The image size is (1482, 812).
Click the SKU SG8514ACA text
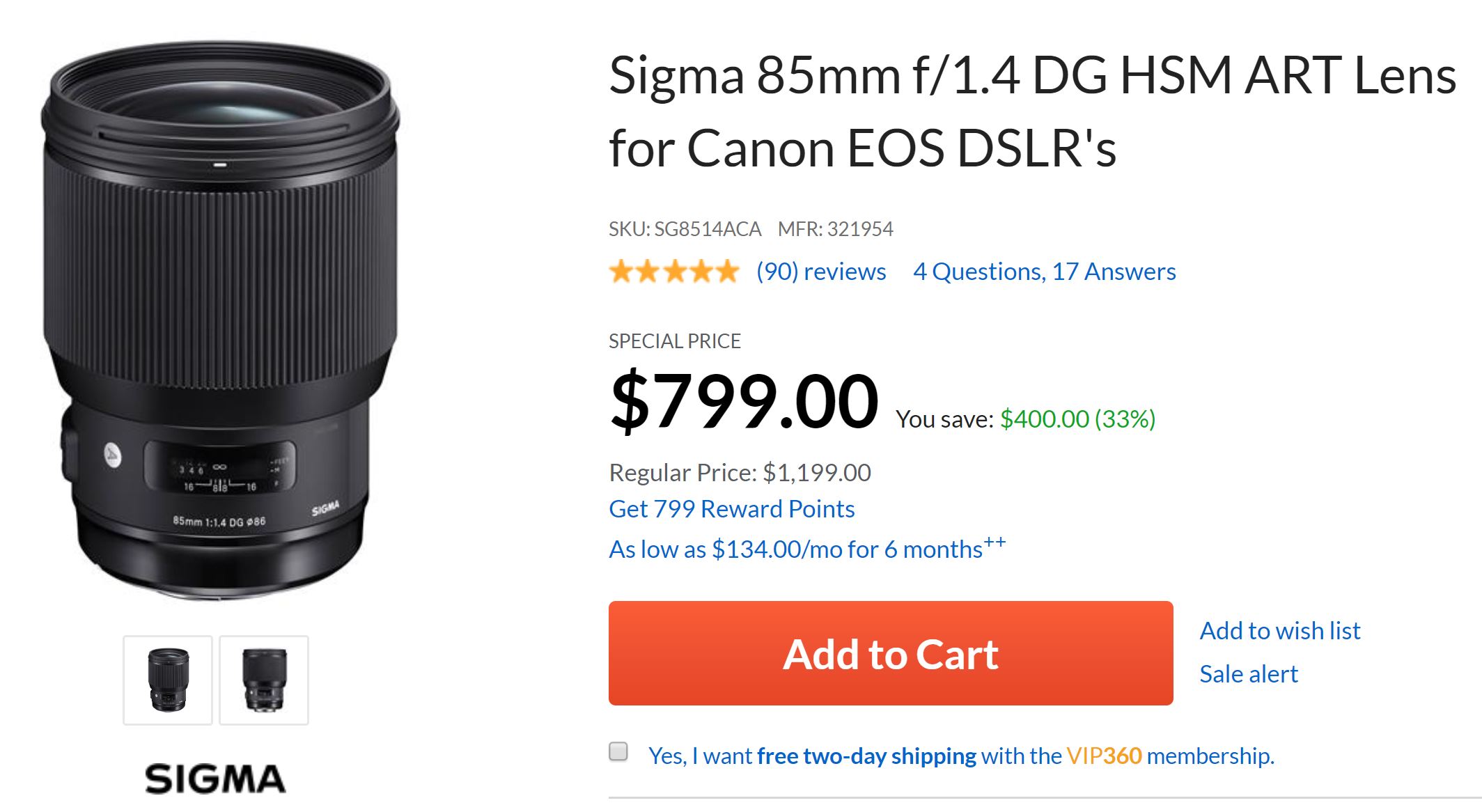[685, 229]
